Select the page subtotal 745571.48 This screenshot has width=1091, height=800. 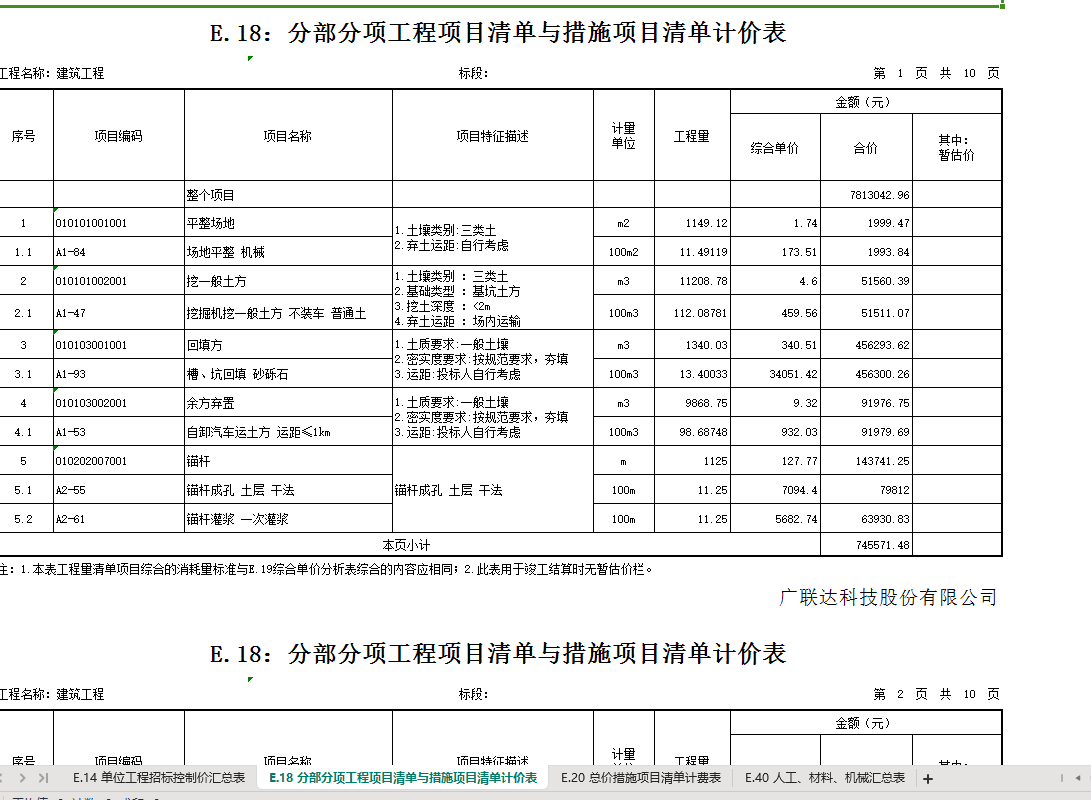(x=866, y=545)
